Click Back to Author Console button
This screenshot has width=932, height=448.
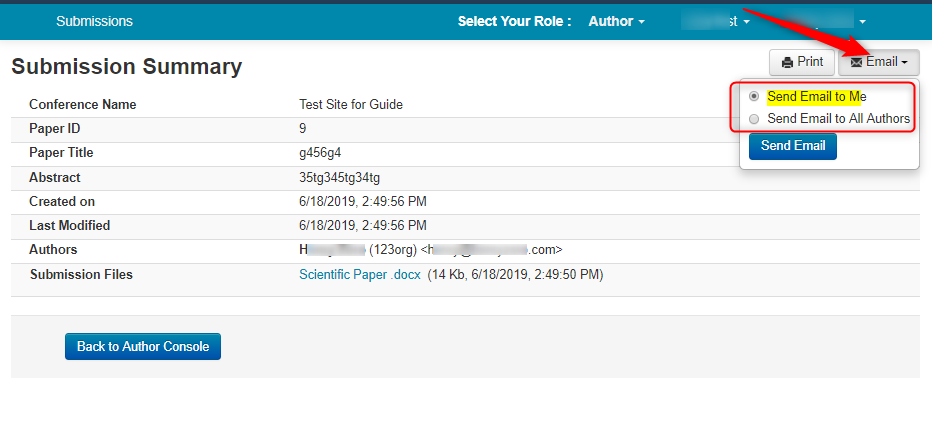[143, 346]
